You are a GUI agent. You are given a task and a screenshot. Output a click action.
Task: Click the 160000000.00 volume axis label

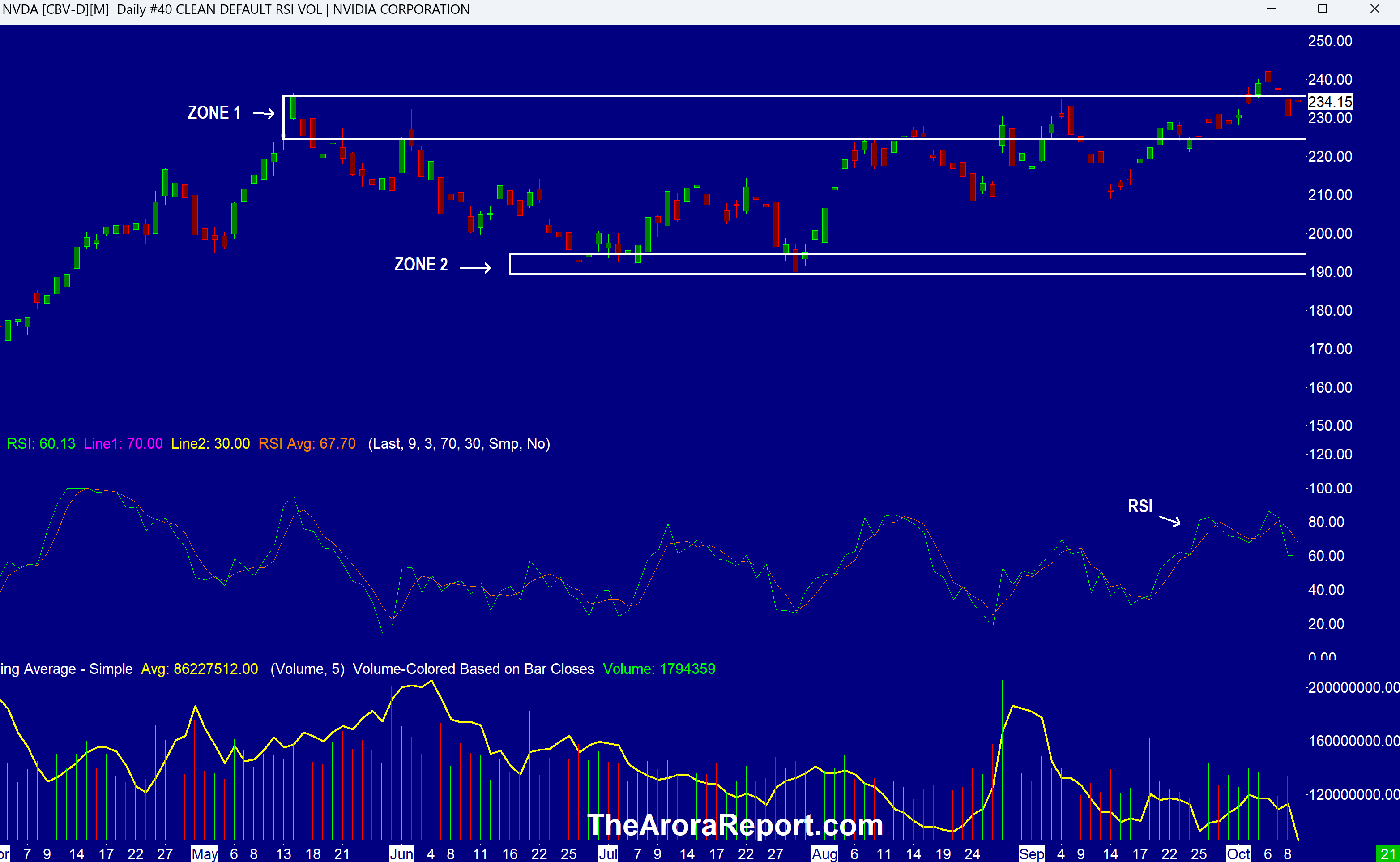(x=1354, y=741)
